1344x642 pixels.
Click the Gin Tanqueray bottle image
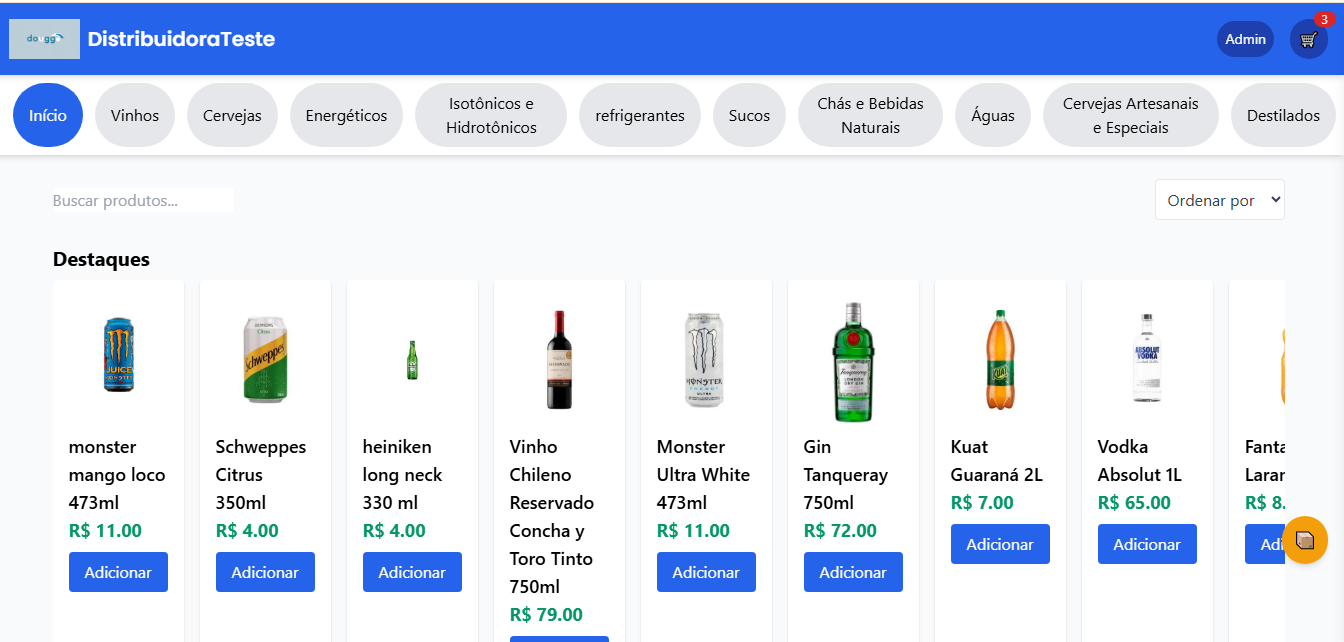(x=853, y=362)
